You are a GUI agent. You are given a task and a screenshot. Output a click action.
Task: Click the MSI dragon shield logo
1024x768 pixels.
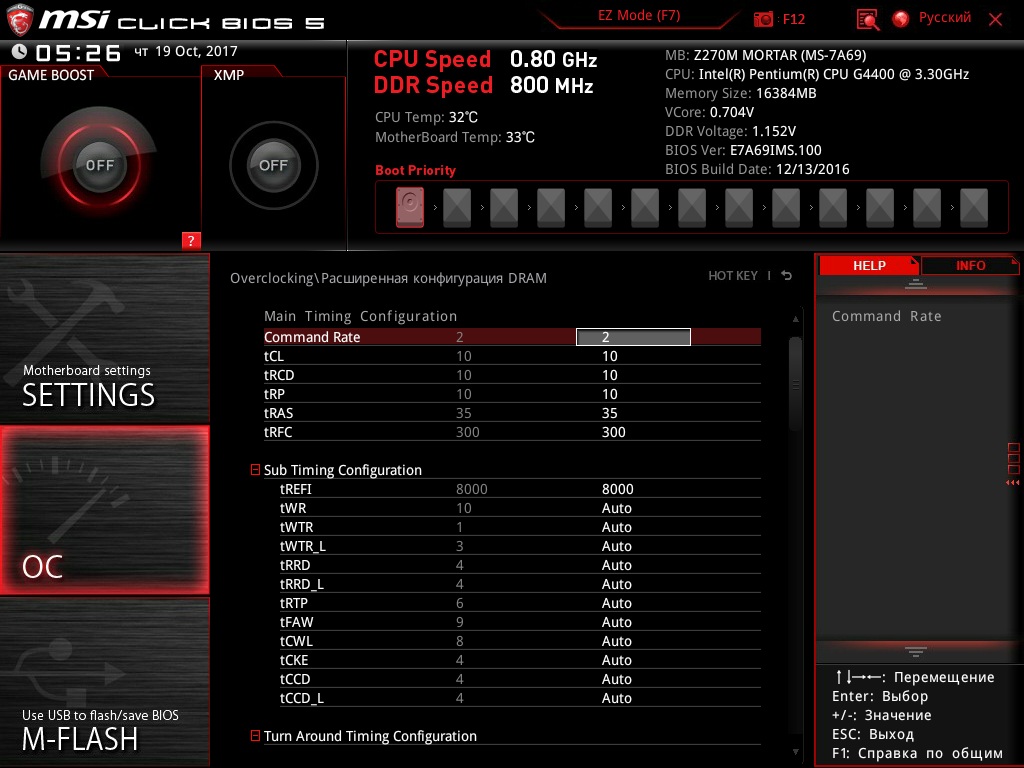(x=20, y=20)
